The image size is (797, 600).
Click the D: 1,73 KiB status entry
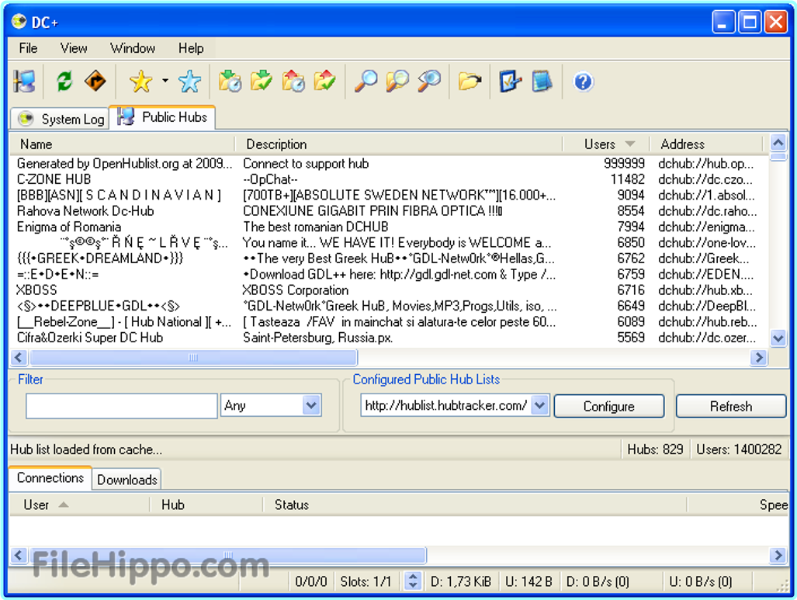pyautogui.click(x=461, y=581)
